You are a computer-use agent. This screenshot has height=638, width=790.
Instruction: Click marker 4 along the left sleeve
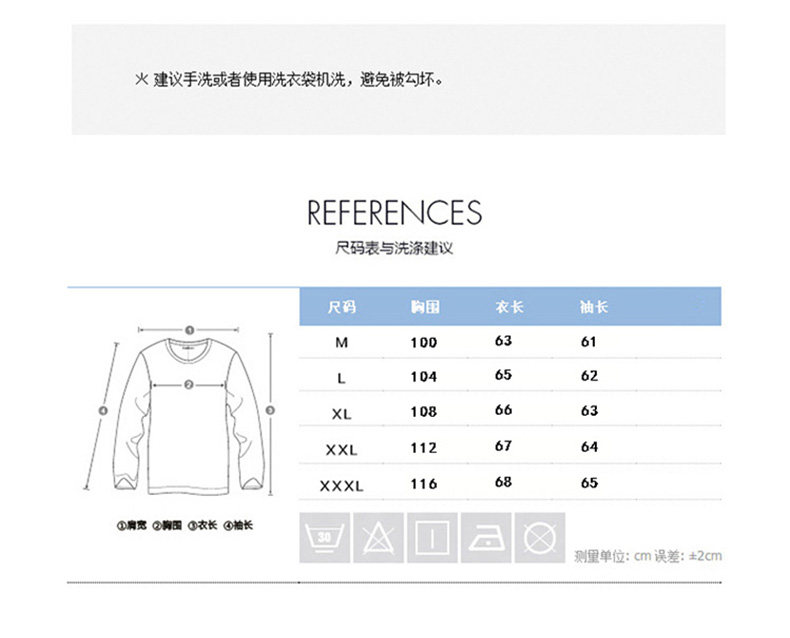tap(103, 411)
